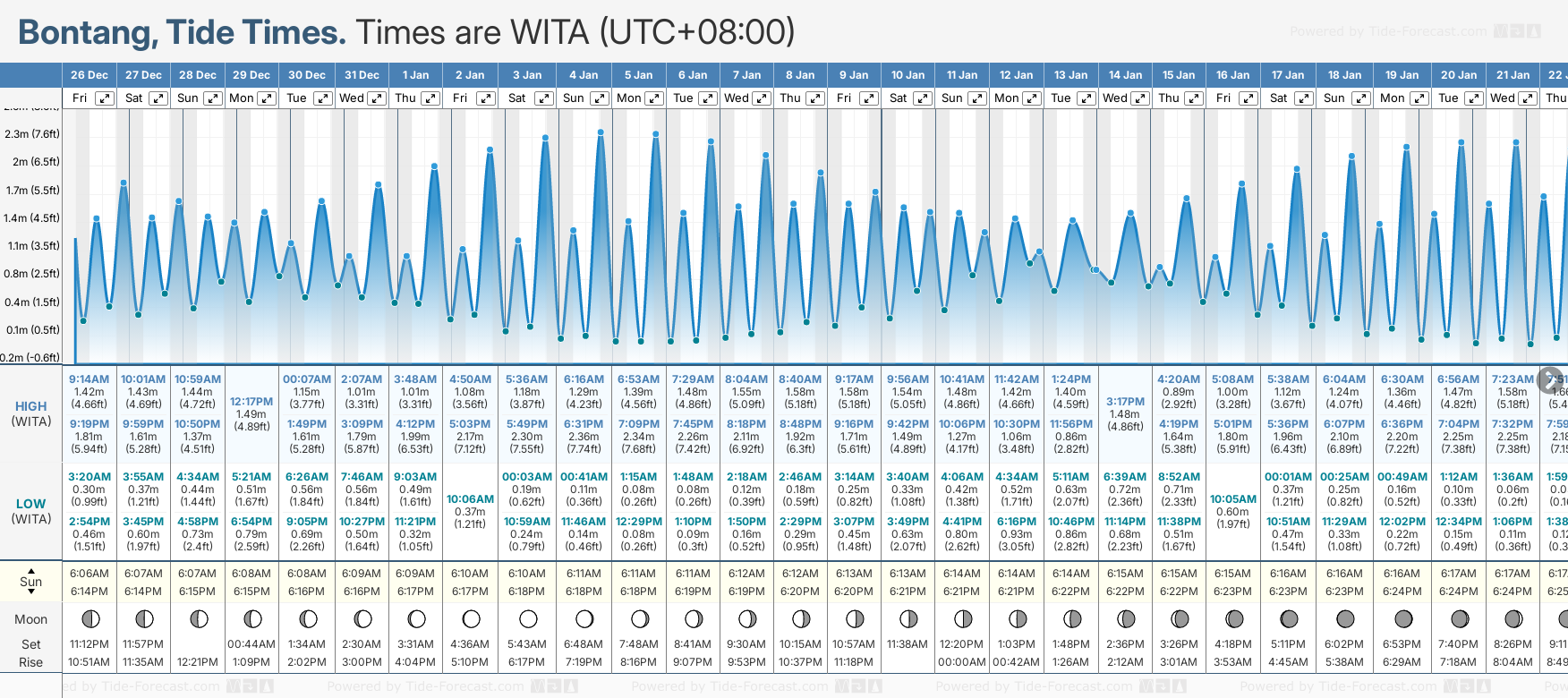
Task: Click the down arrow below Sun label
Action: [31, 593]
